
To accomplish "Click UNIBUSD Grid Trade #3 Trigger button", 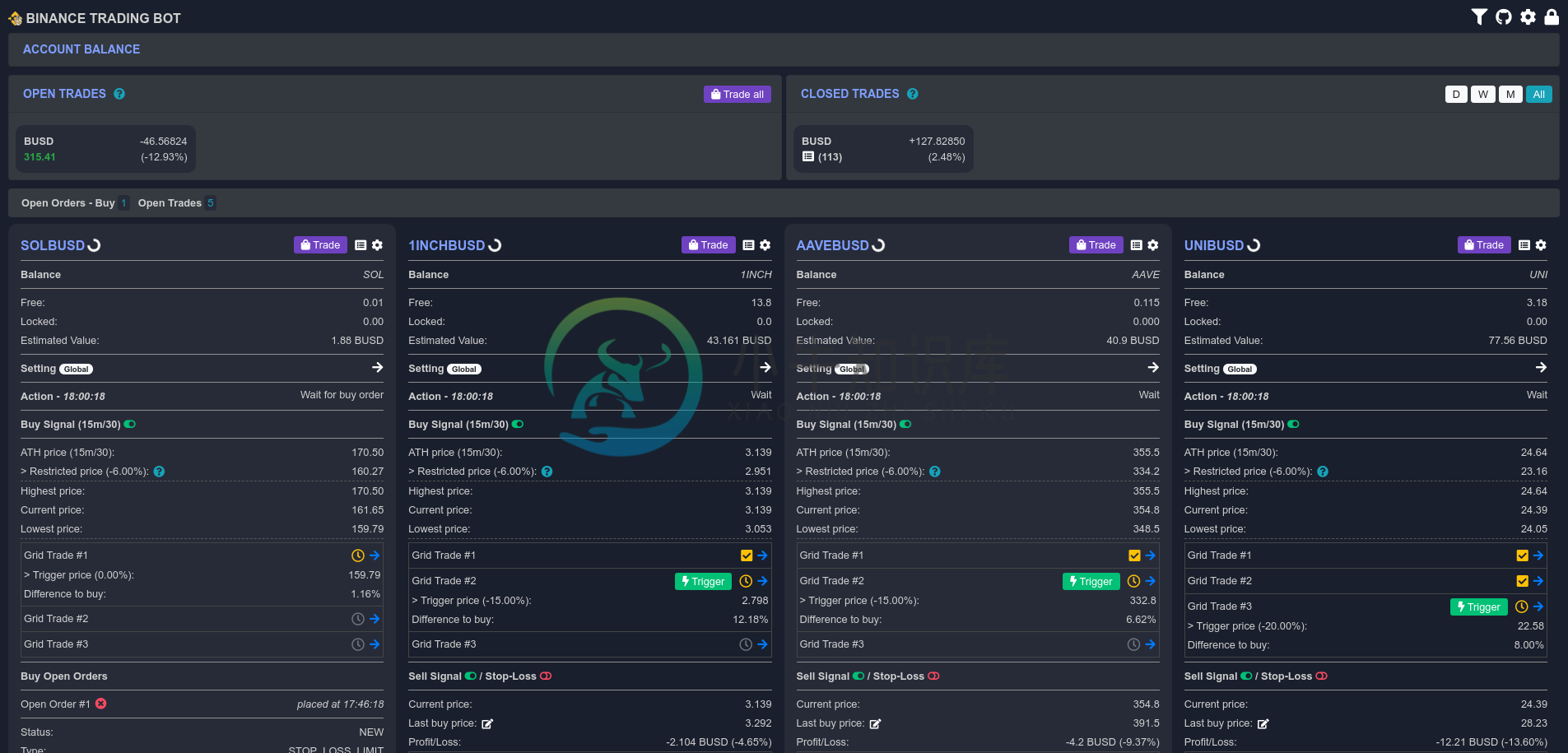I will pos(1478,607).
